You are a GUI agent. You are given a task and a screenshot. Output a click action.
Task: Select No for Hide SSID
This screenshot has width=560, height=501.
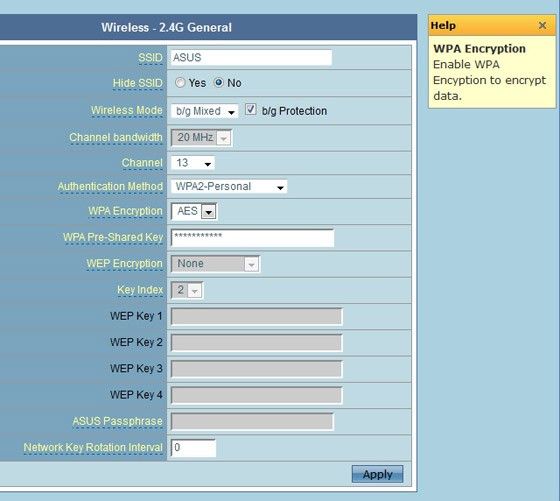(219, 82)
